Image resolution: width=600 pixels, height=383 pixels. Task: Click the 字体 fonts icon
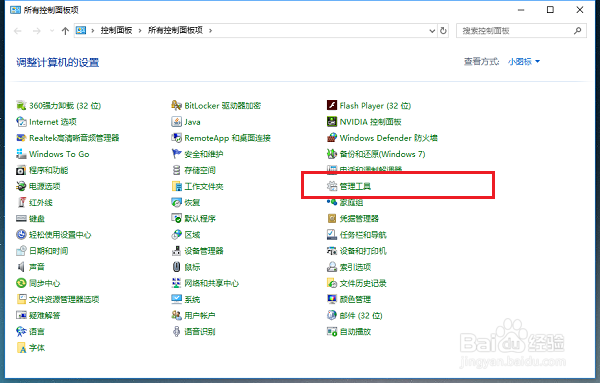(x=21, y=347)
